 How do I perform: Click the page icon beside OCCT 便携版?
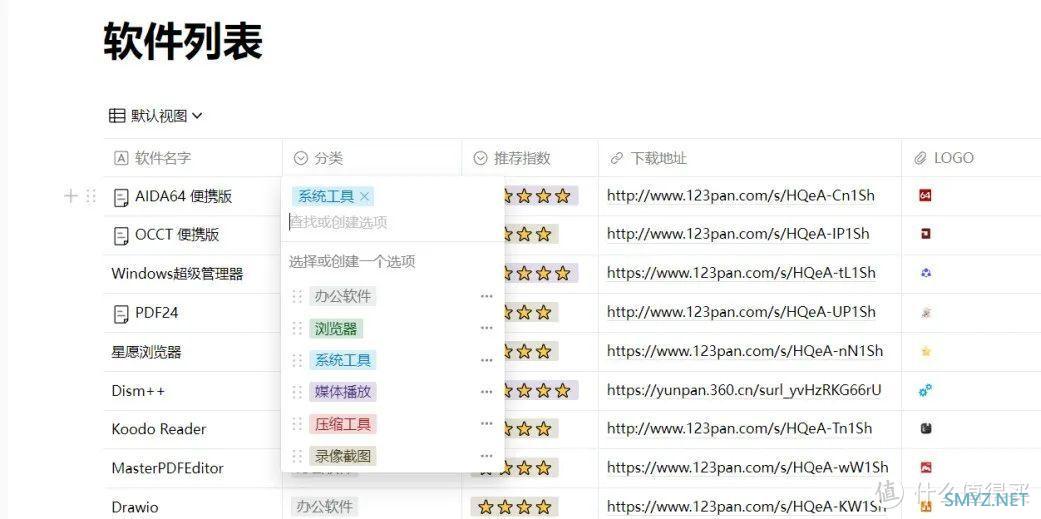(120, 236)
